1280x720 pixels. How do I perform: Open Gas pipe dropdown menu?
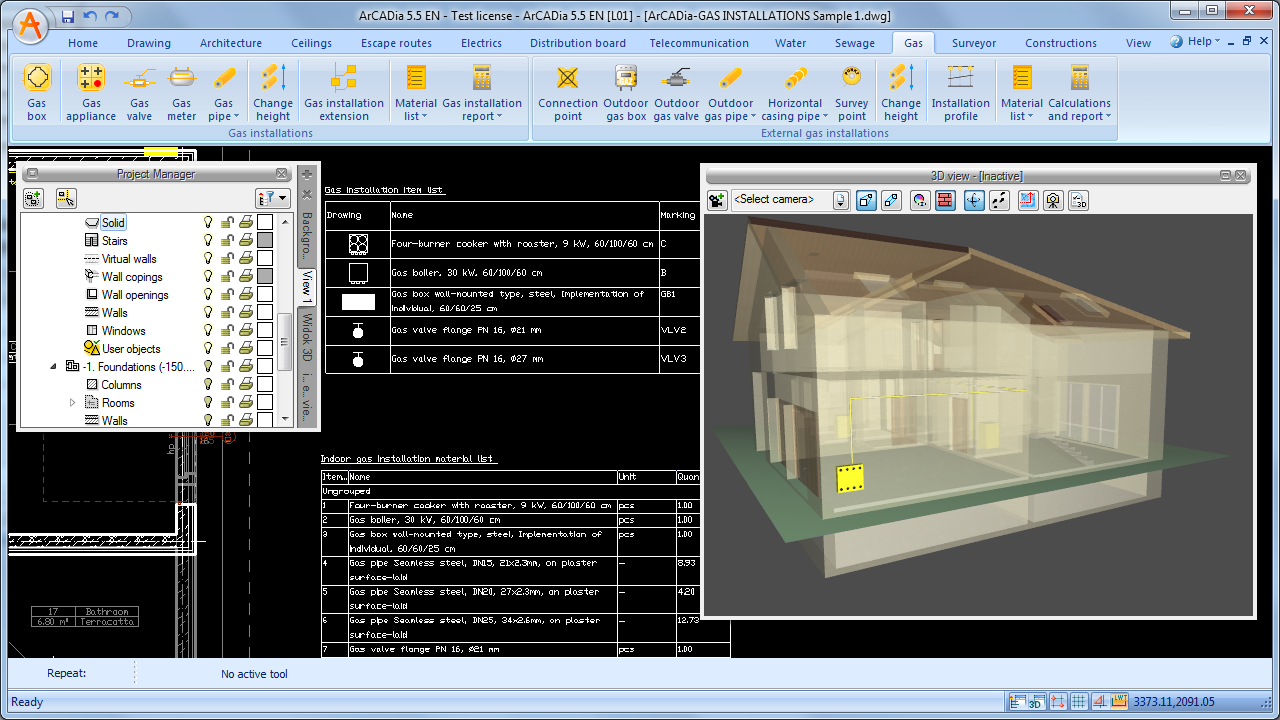tap(223, 116)
